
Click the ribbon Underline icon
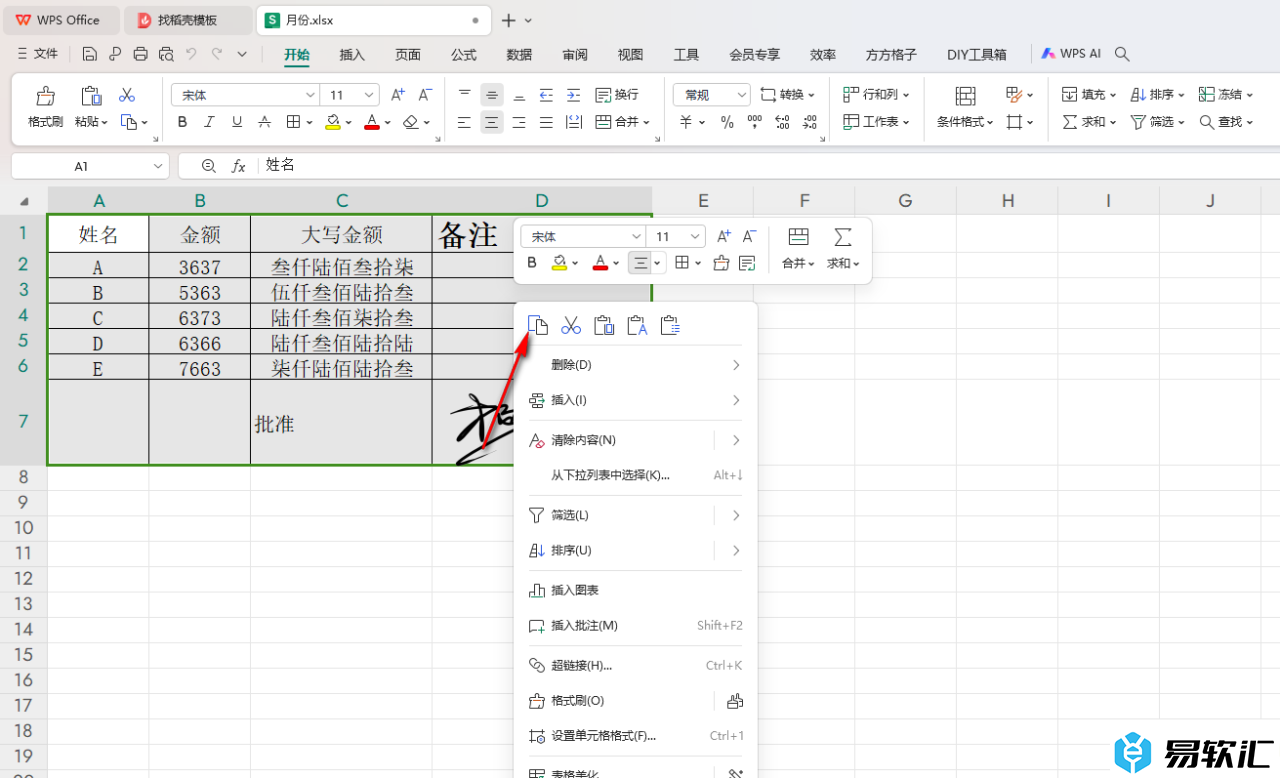[x=237, y=122]
